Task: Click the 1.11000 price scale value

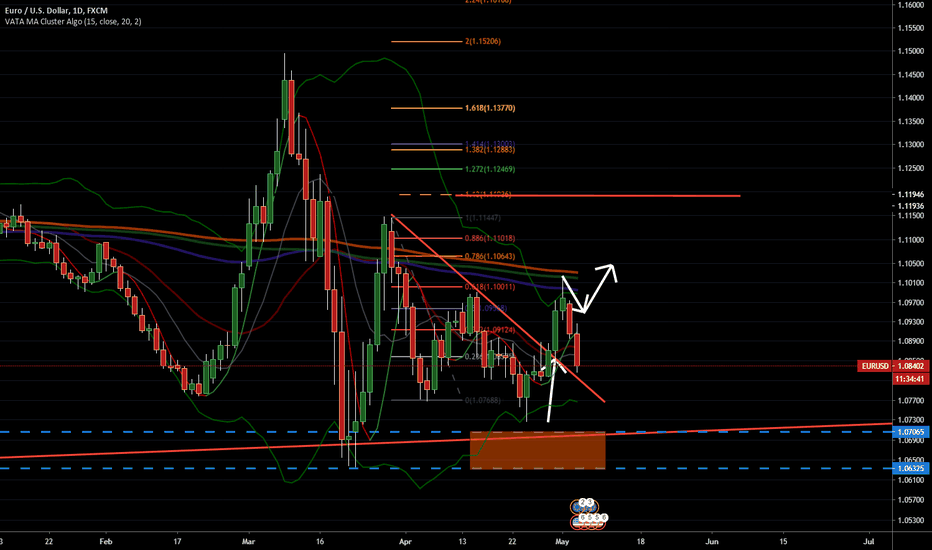Action: pyautogui.click(x=911, y=240)
